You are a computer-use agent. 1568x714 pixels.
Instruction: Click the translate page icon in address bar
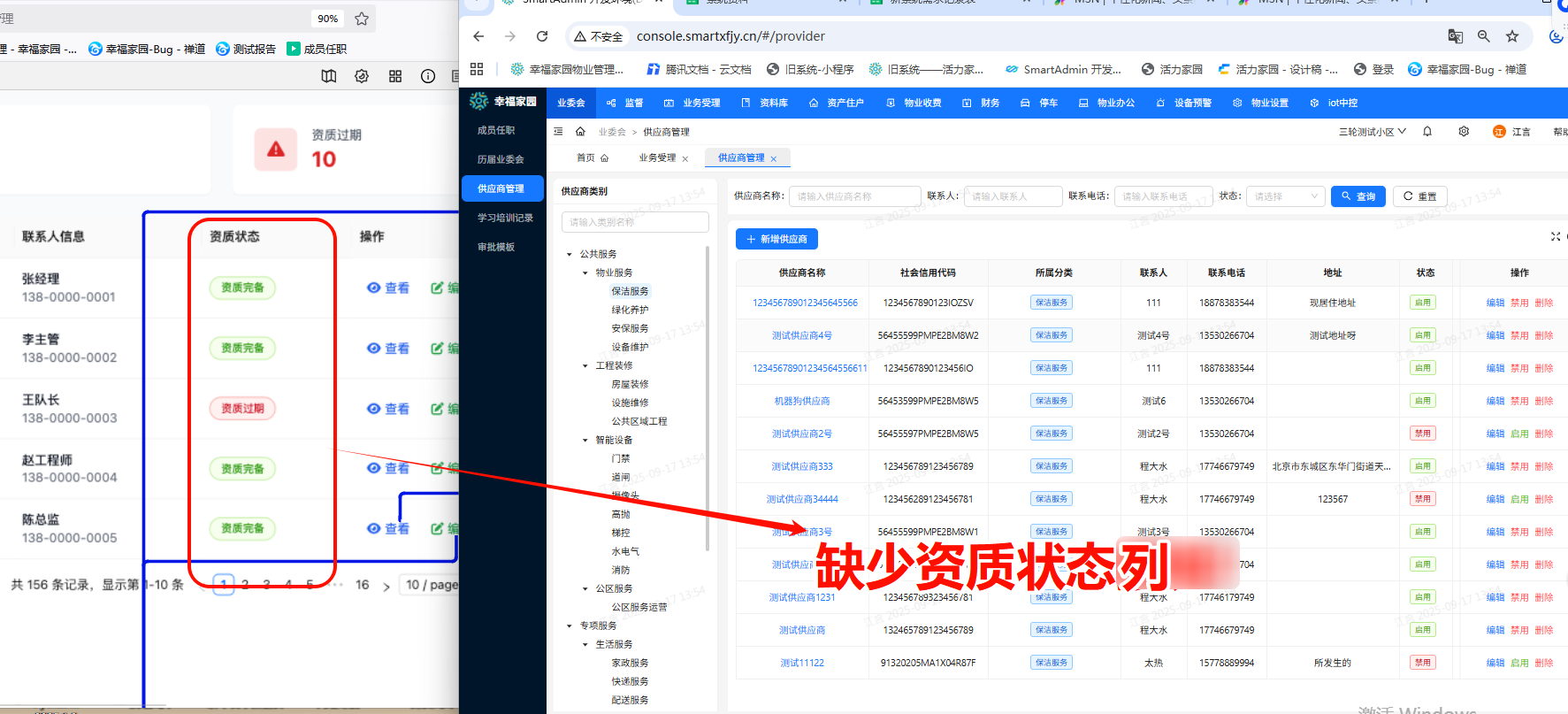click(1455, 36)
